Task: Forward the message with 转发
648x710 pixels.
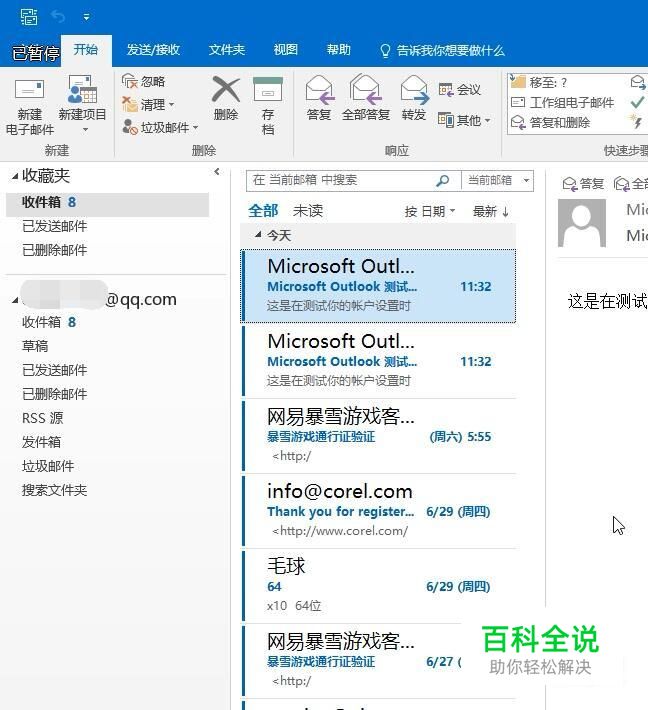Action: 414,98
